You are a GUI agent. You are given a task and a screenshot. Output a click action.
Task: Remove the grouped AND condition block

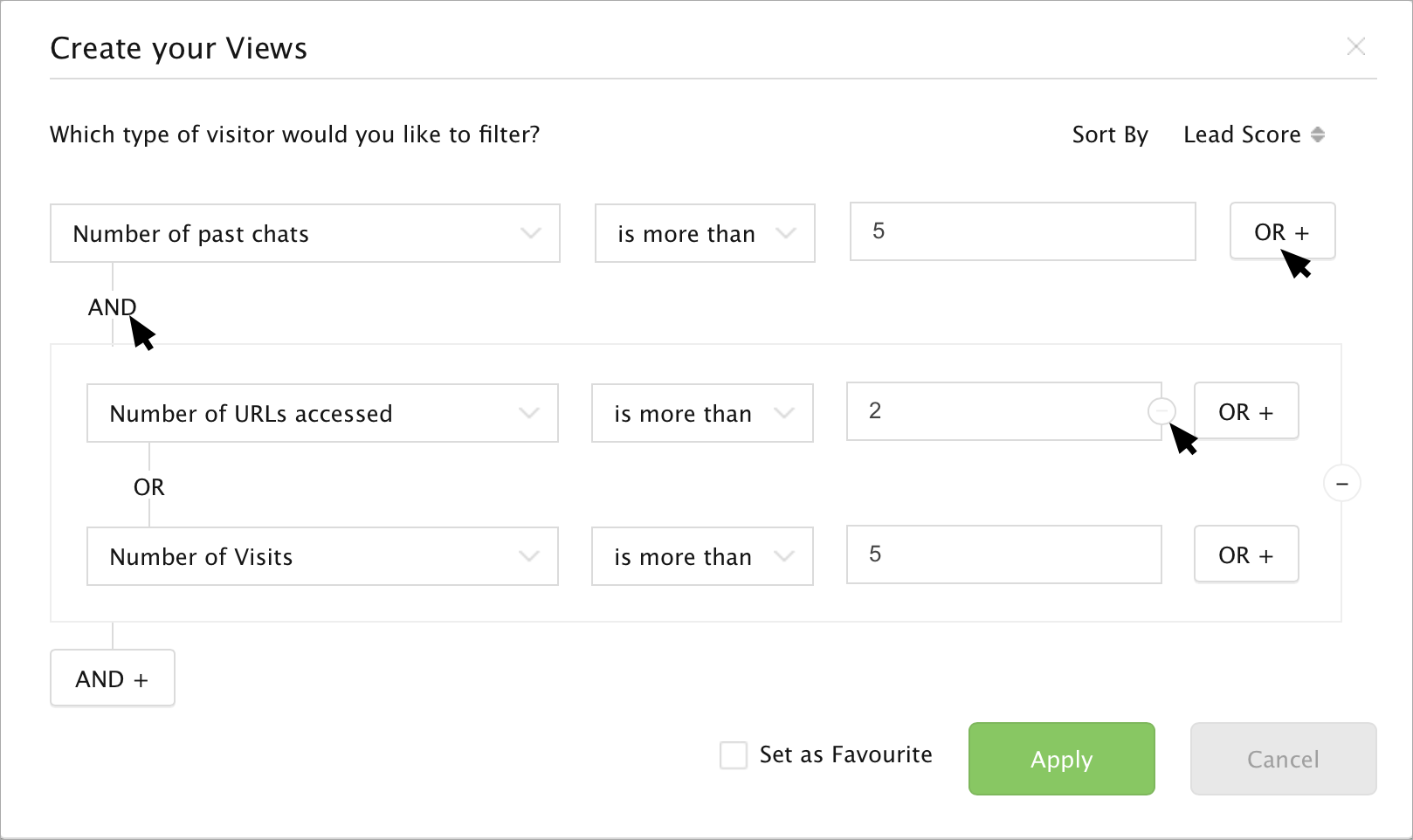click(x=1341, y=483)
